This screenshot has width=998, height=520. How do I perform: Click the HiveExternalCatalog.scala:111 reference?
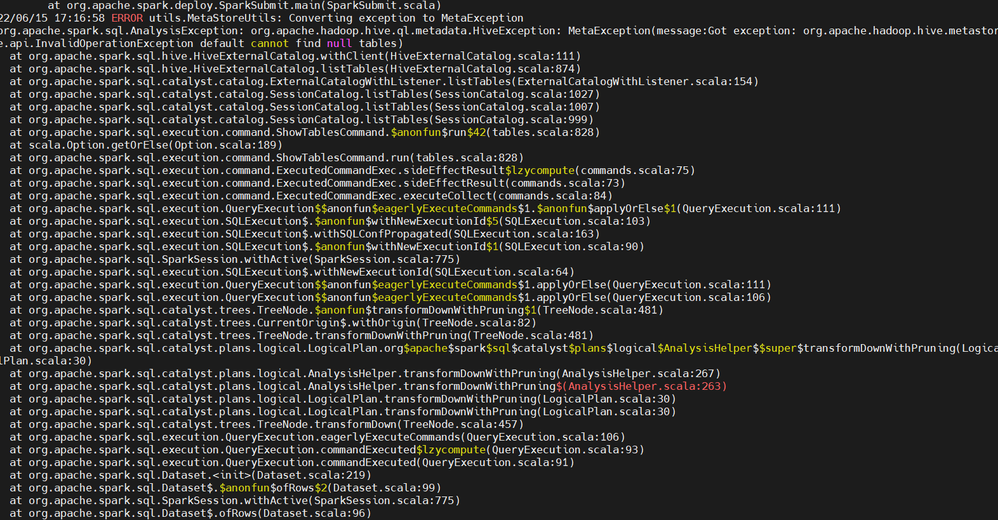tap(482, 56)
